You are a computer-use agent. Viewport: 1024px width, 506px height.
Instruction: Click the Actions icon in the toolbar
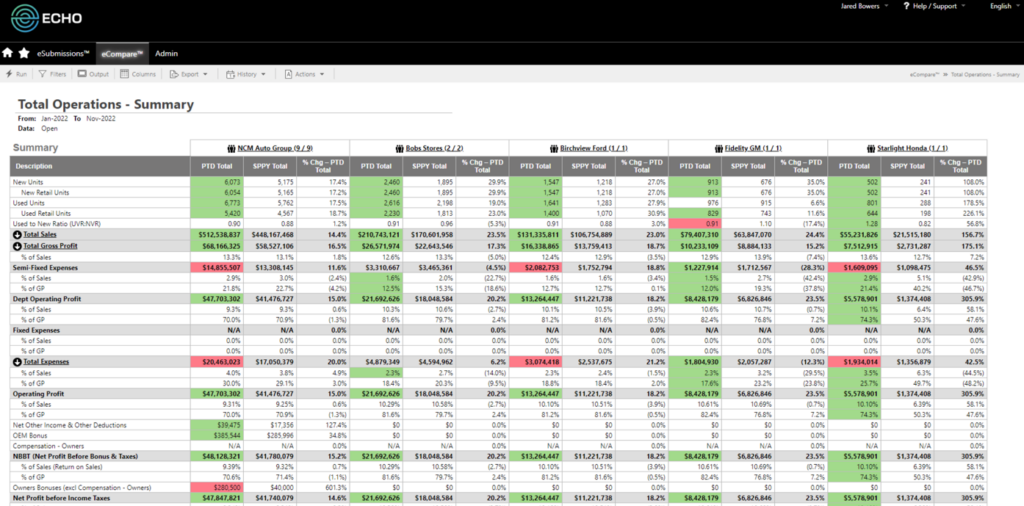(x=288, y=74)
